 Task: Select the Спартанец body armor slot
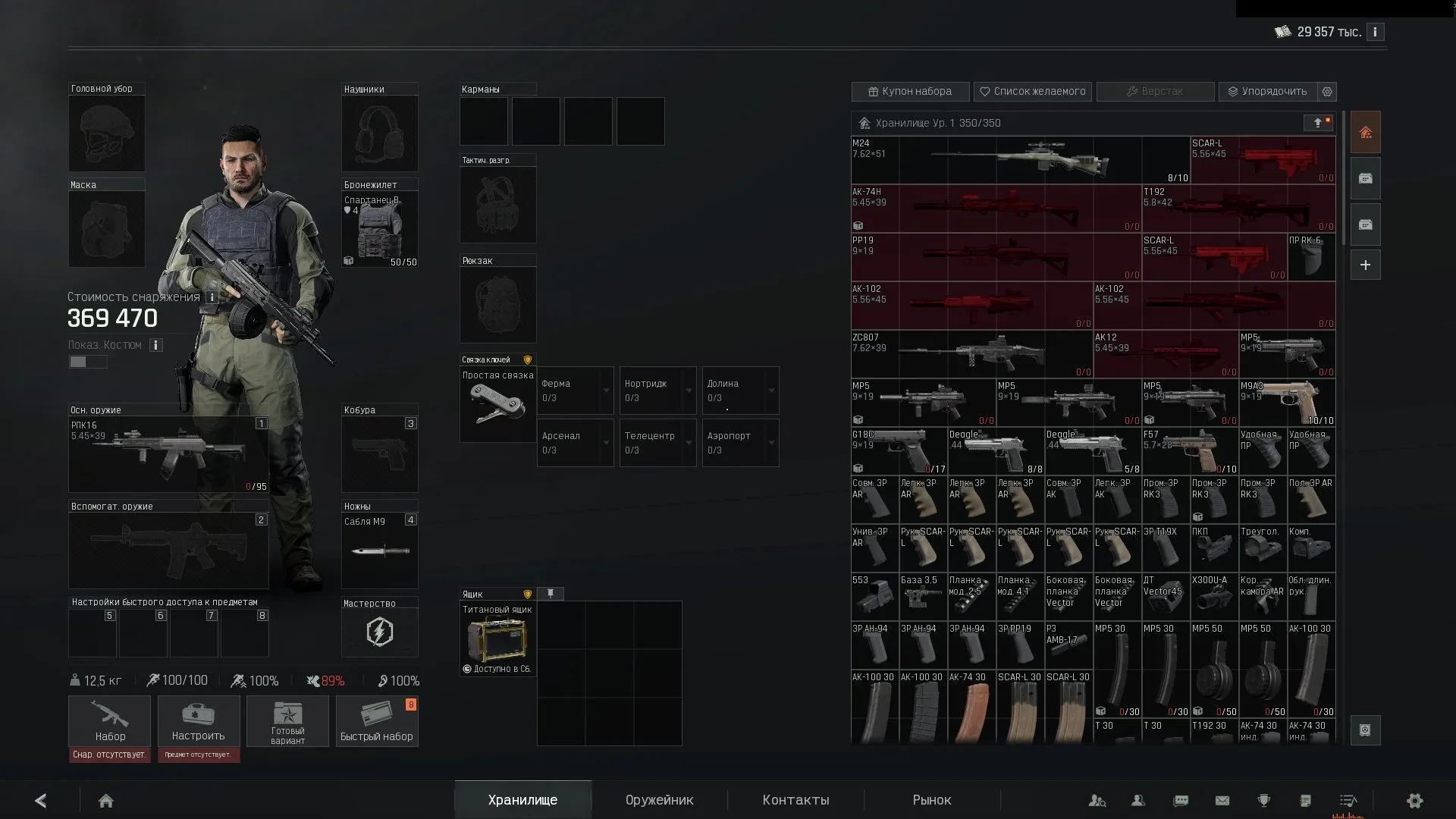[x=379, y=229]
